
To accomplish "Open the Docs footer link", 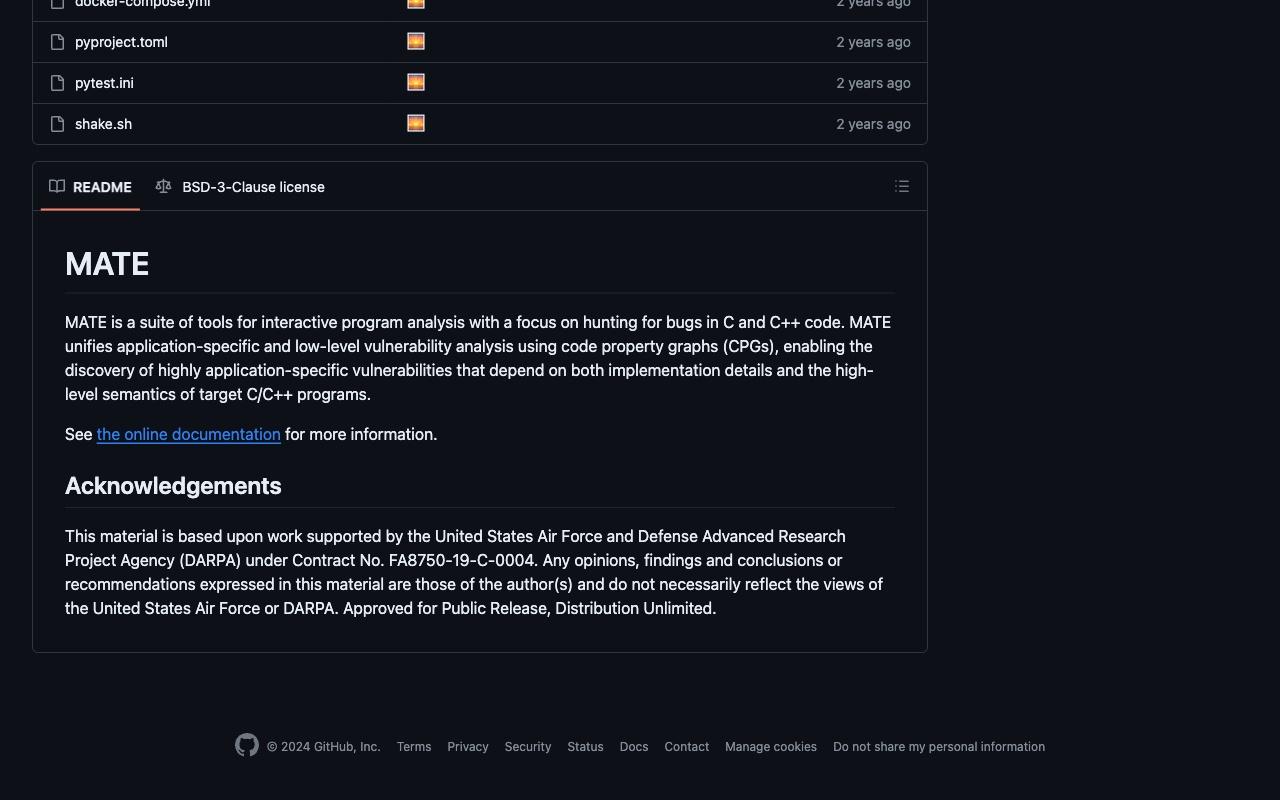I will pyautogui.click(x=634, y=747).
